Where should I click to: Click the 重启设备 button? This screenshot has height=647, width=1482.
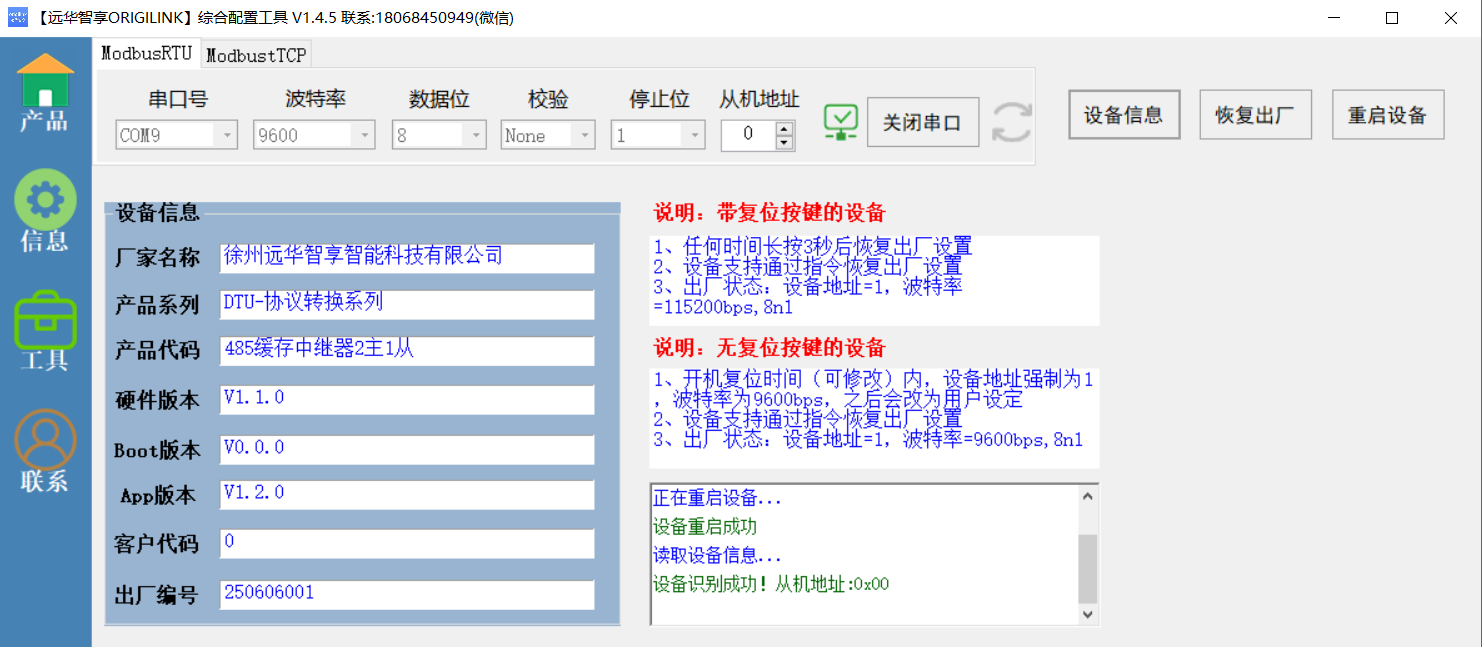coord(1387,114)
